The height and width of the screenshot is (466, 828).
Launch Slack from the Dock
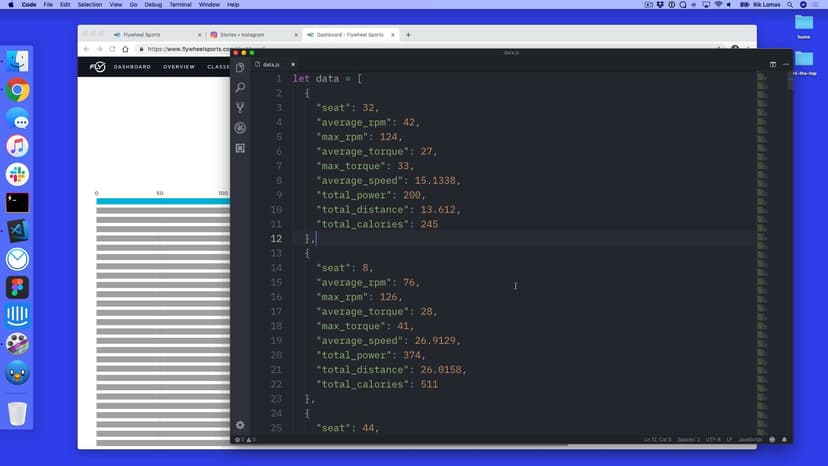[17, 174]
